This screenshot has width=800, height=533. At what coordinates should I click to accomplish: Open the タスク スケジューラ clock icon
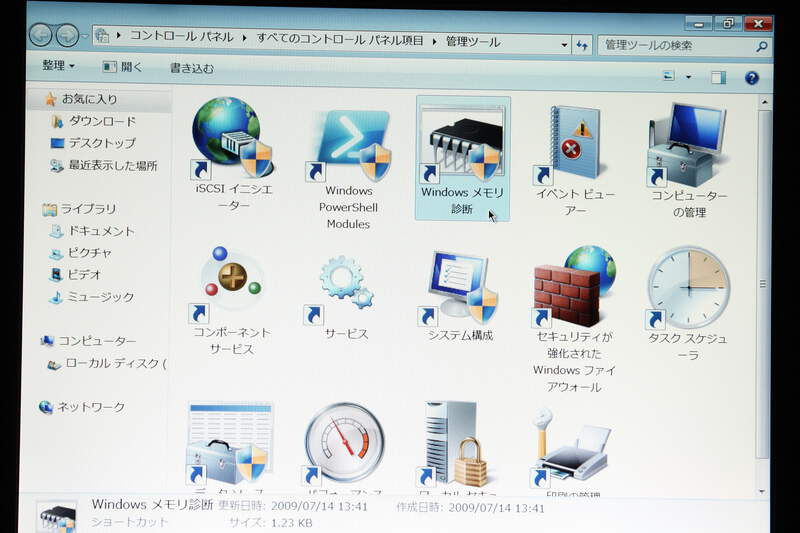point(688,289)
